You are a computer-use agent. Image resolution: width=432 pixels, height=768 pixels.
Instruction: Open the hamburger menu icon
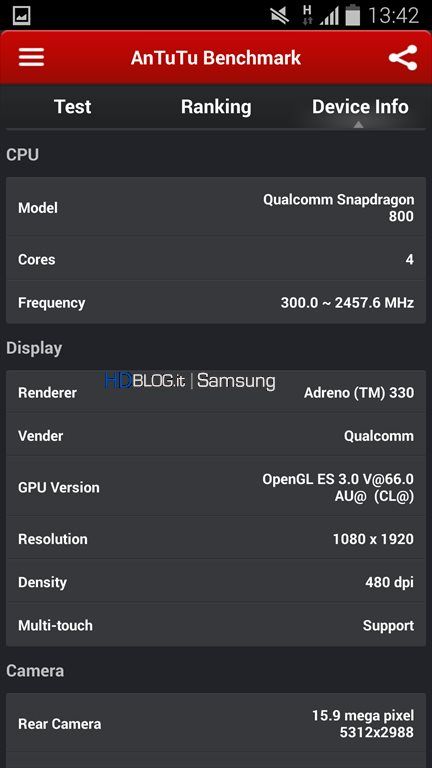[x=31, y=57]
